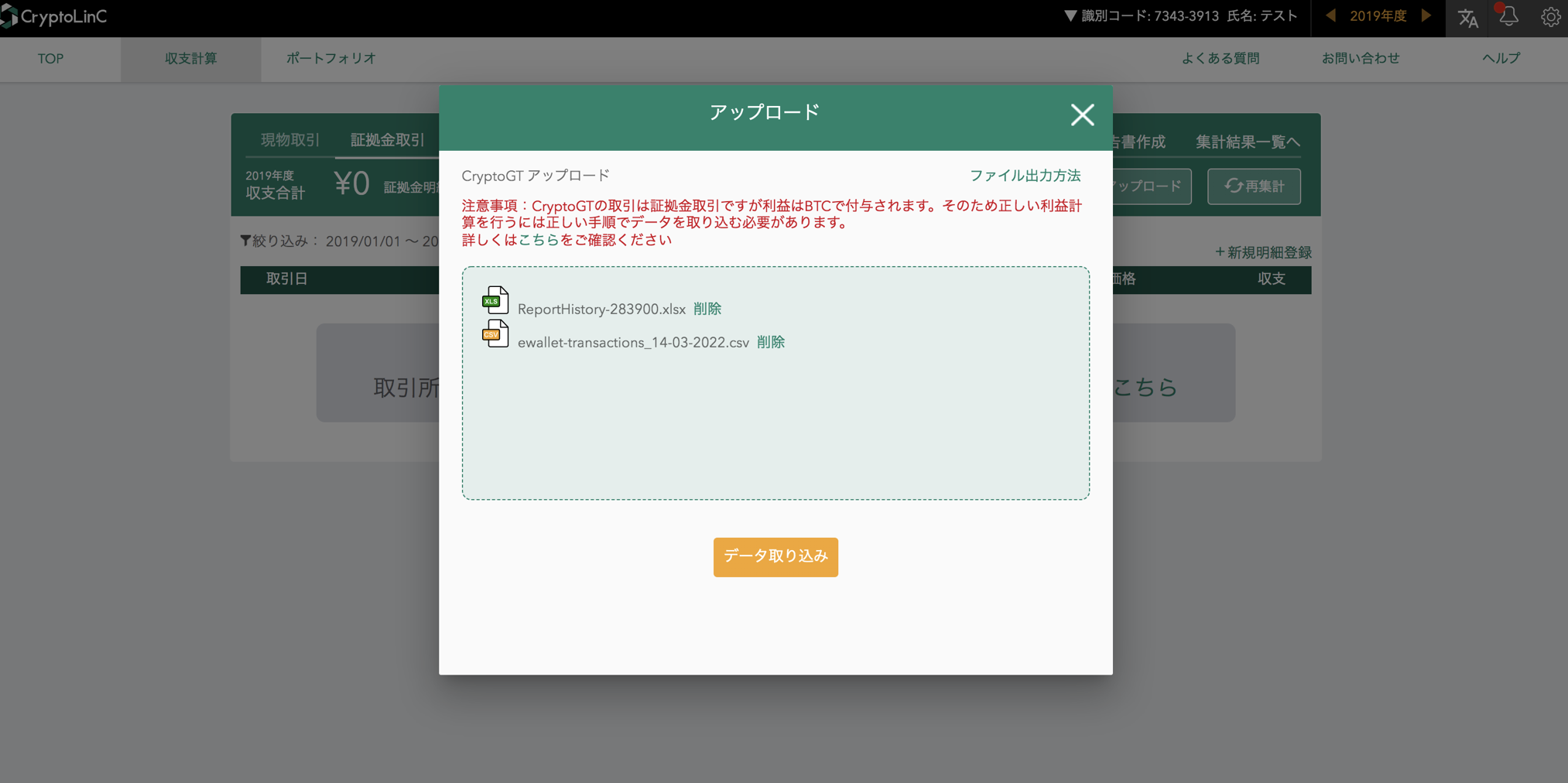Click the CSV file icon
This screenshot has height=783, width=1568.
point(495,333)
